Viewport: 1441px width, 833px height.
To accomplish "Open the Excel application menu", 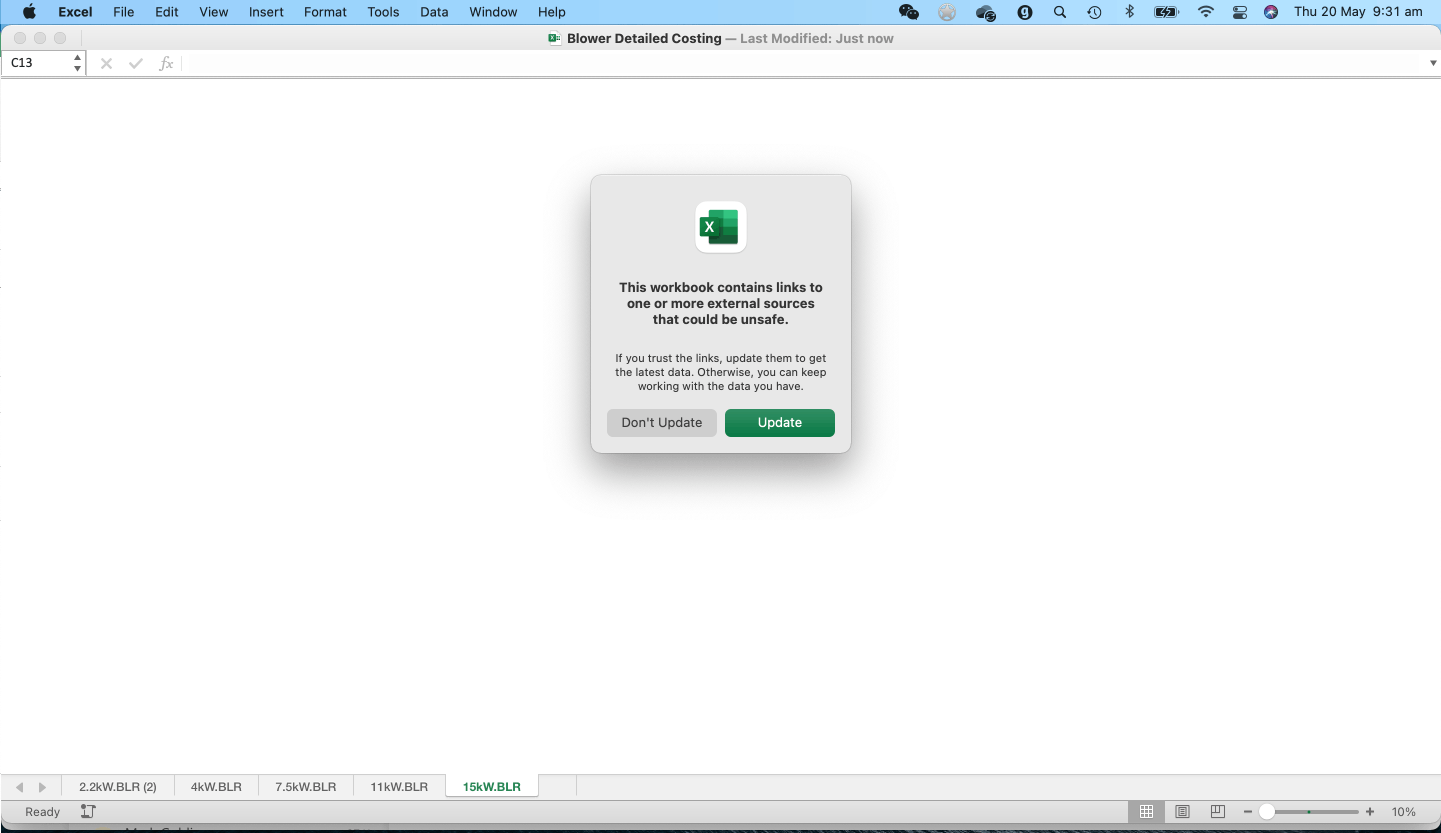I will pyautogui.click(x=75, y=12).
